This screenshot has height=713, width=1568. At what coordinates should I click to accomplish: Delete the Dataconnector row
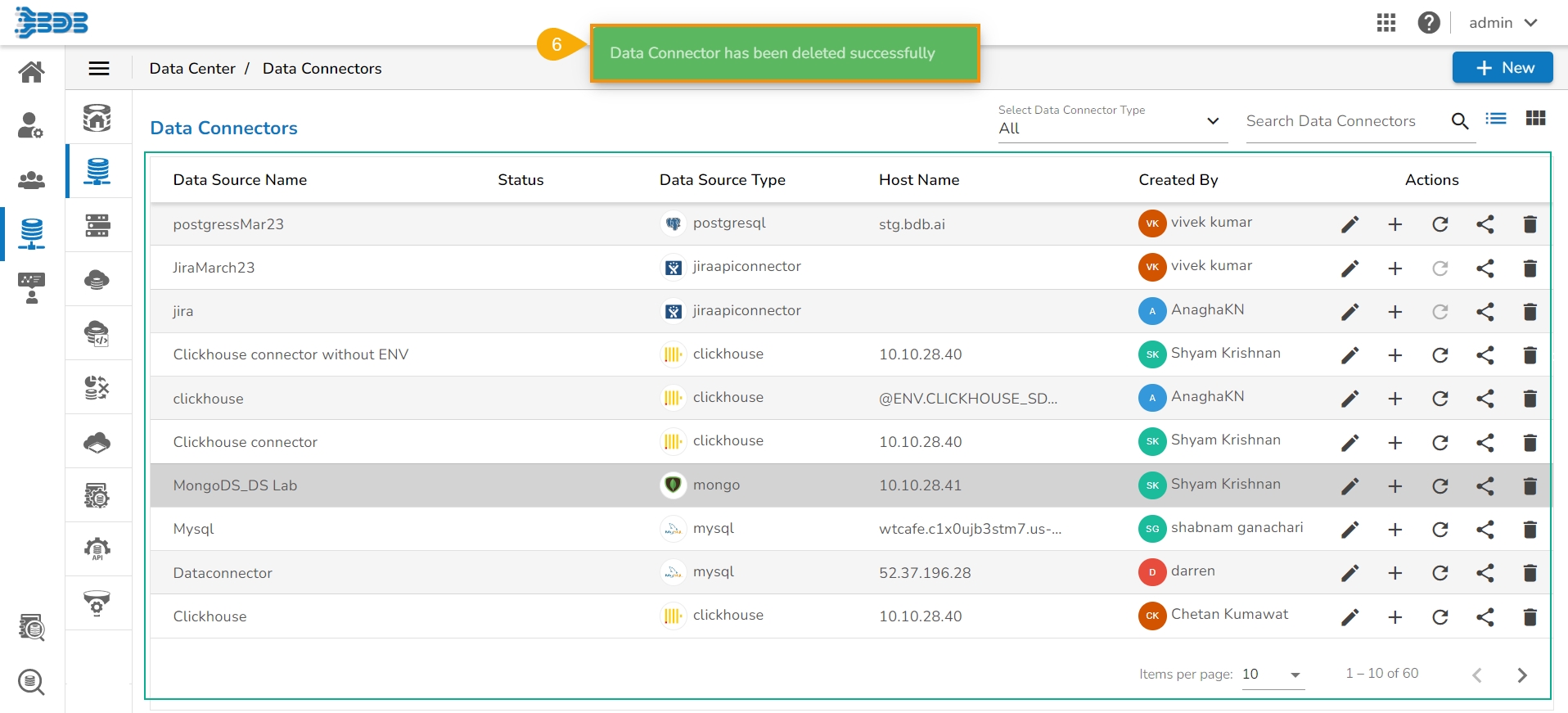tap(1530, 573)
